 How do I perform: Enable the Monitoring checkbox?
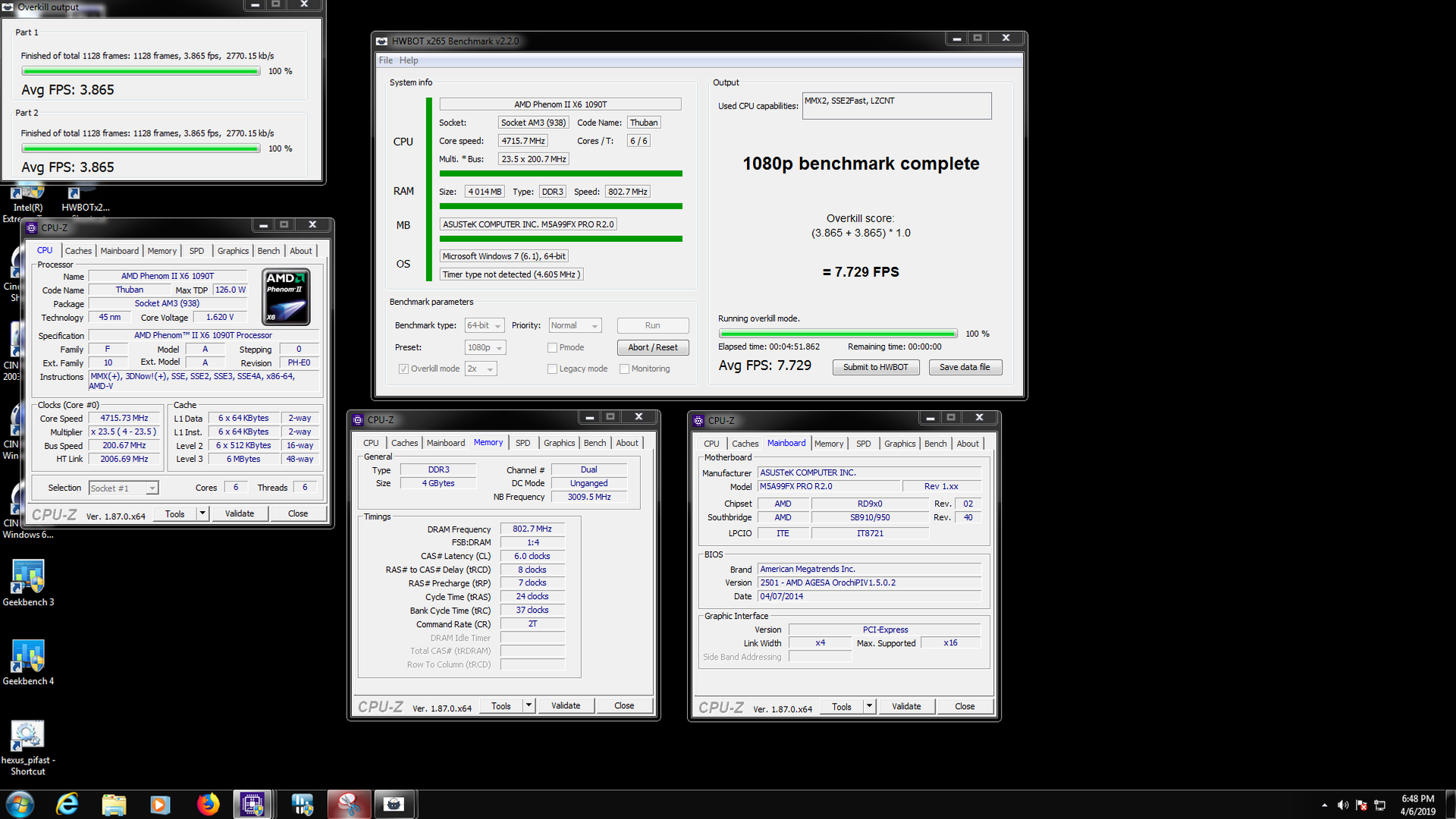pyautogui.click(x=624, y=369)
